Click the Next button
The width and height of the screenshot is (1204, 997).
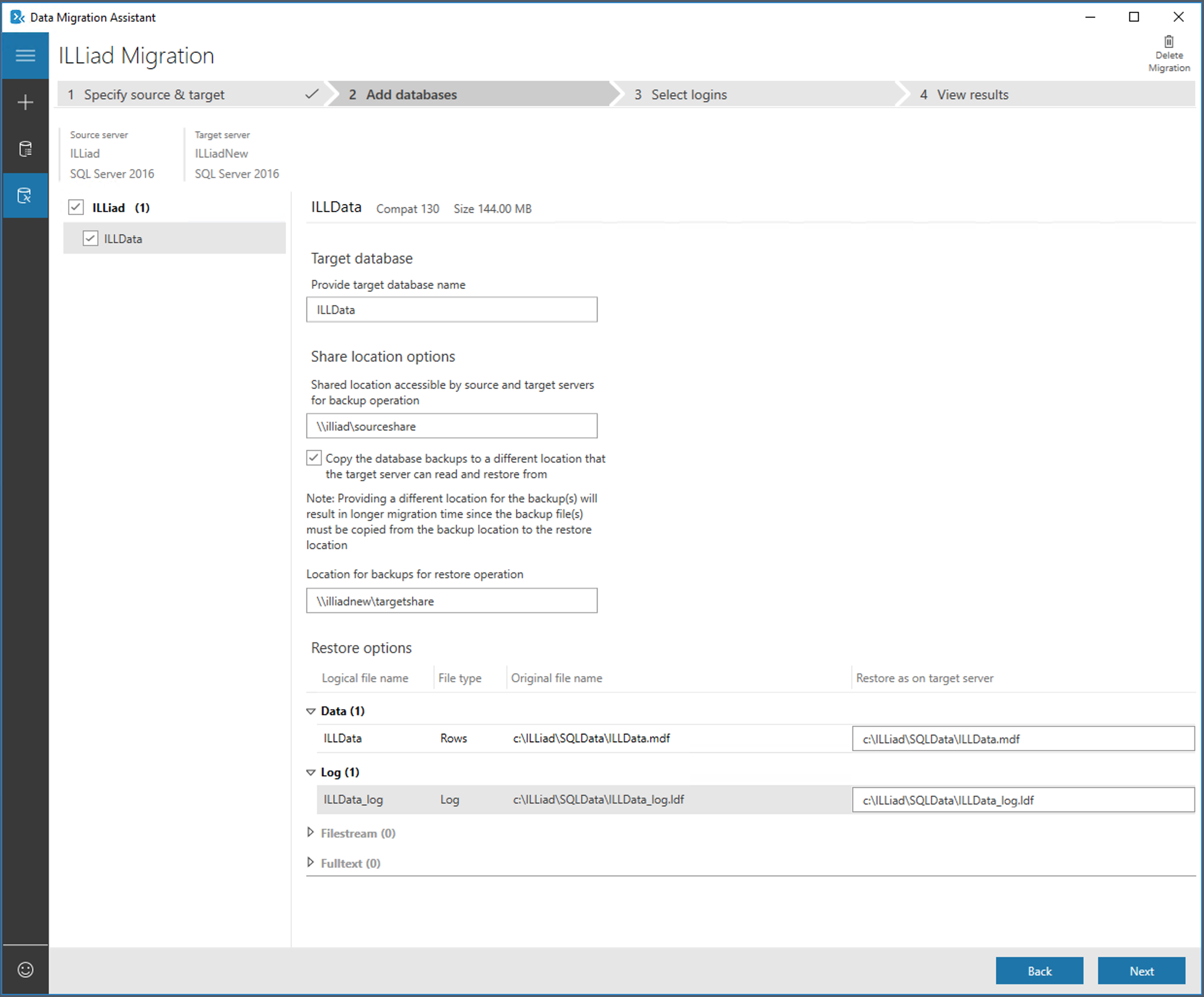pyautogui.click(x=1141, y=971)
